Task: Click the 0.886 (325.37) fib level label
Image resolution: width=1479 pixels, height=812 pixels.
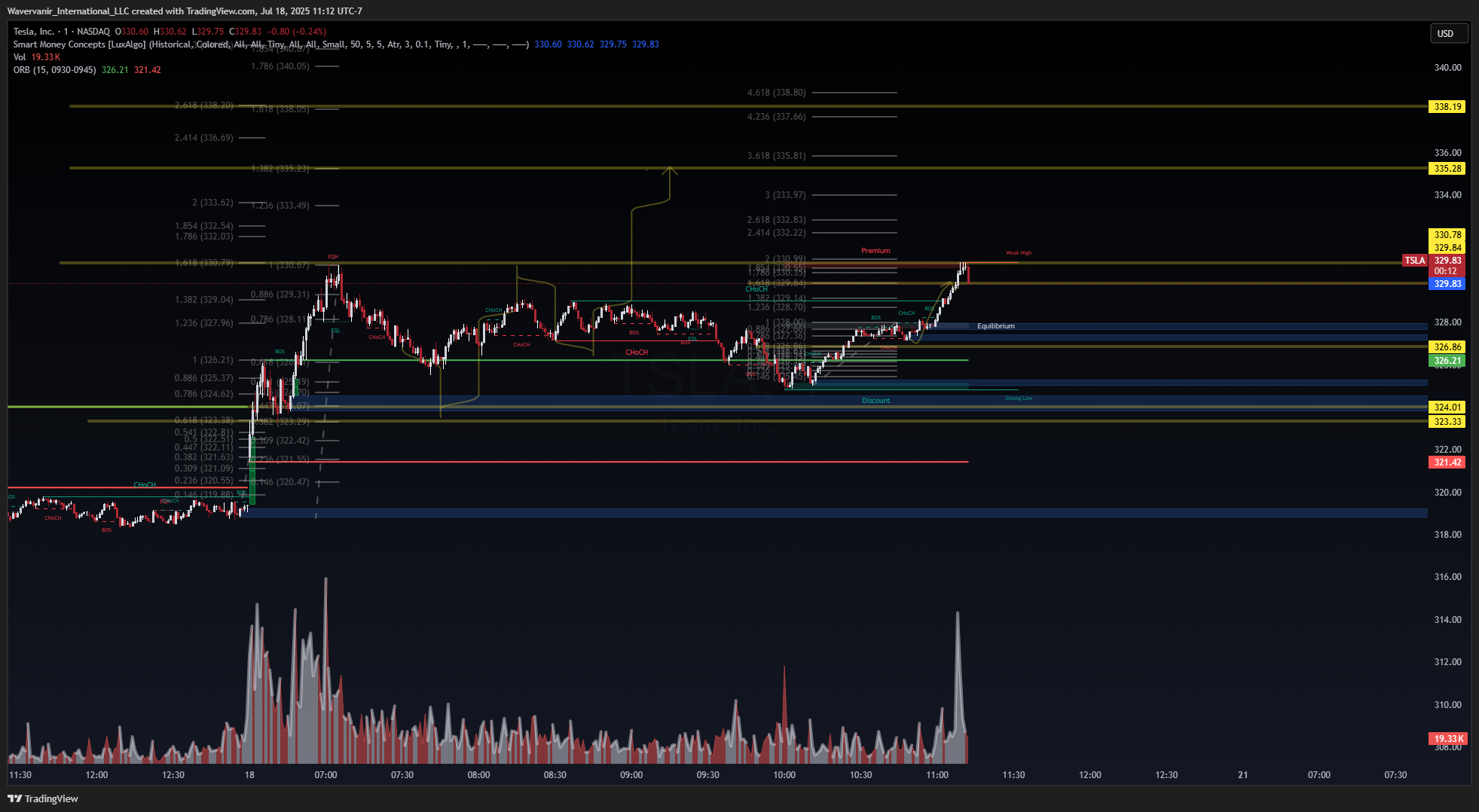Action: tap(203, 378)
